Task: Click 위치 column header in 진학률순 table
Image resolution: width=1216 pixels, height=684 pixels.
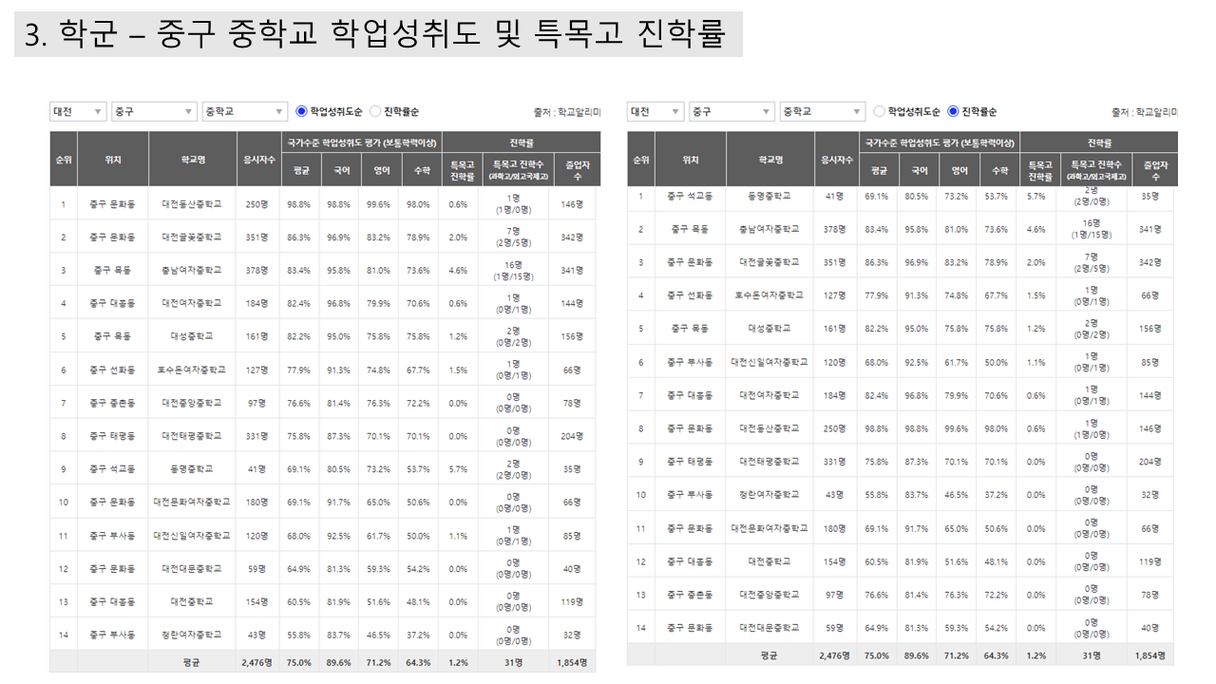Action: 691,160
